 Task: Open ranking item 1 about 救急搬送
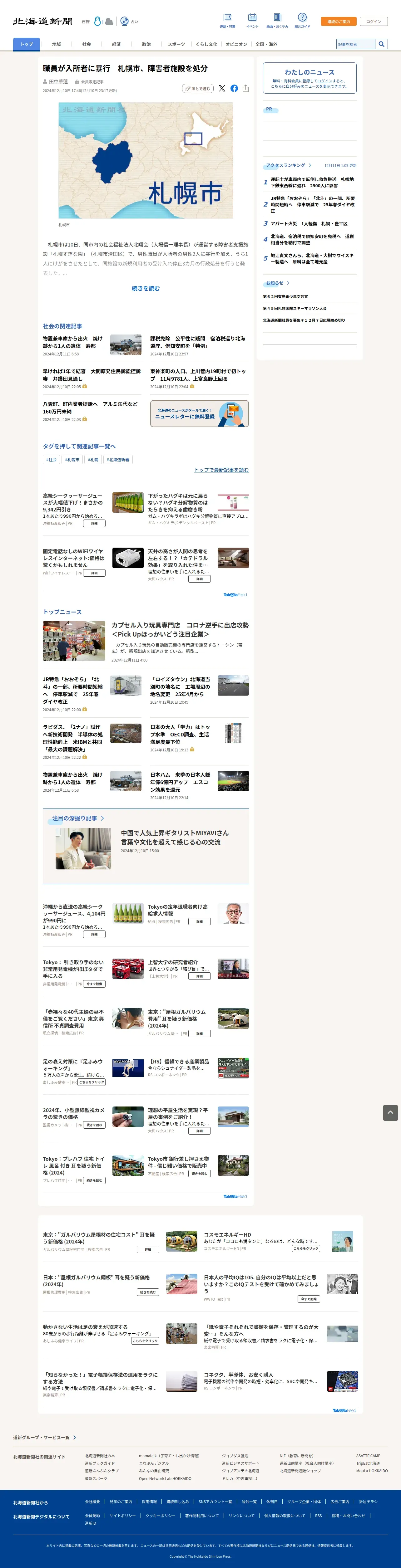pos(312,183)
